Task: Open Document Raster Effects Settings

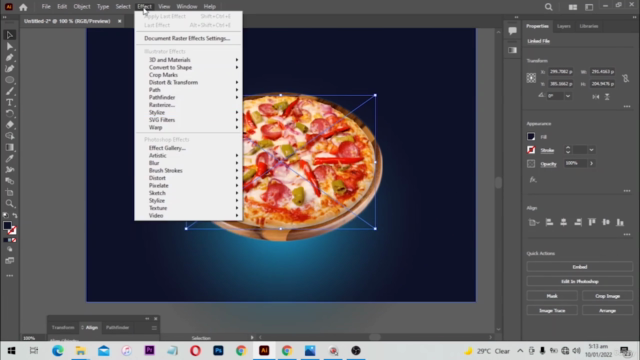Action: click(x=188, y=38)
